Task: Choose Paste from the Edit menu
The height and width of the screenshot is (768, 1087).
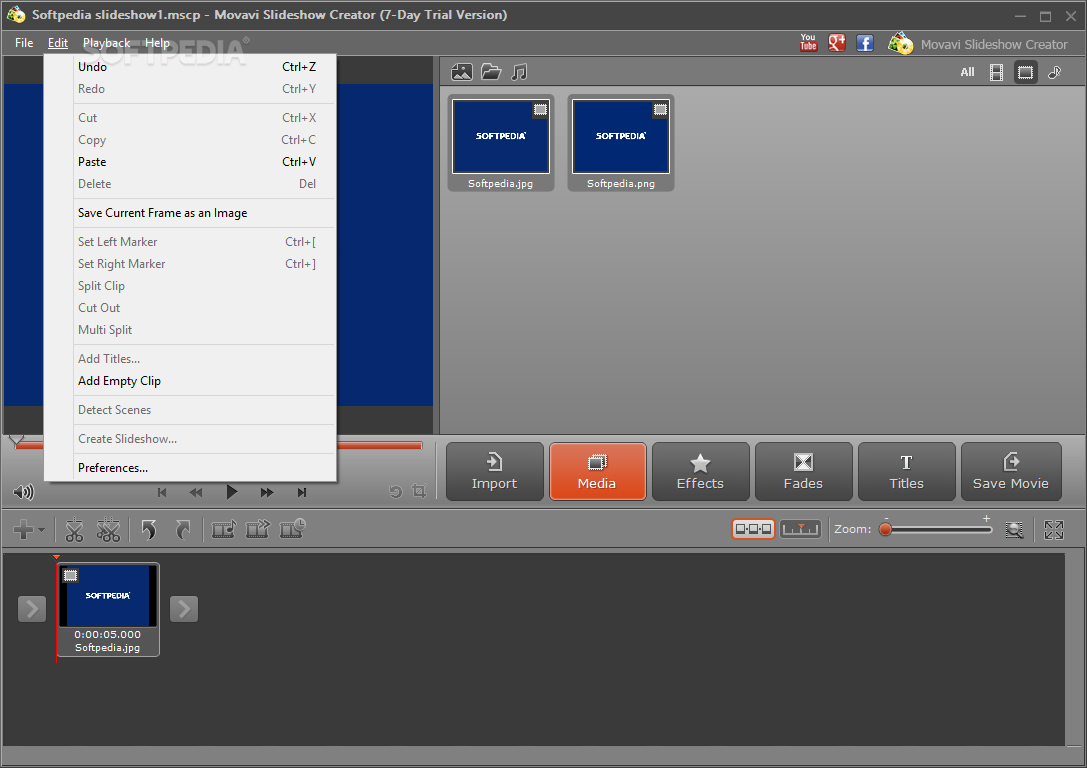Action: point(191,162)
